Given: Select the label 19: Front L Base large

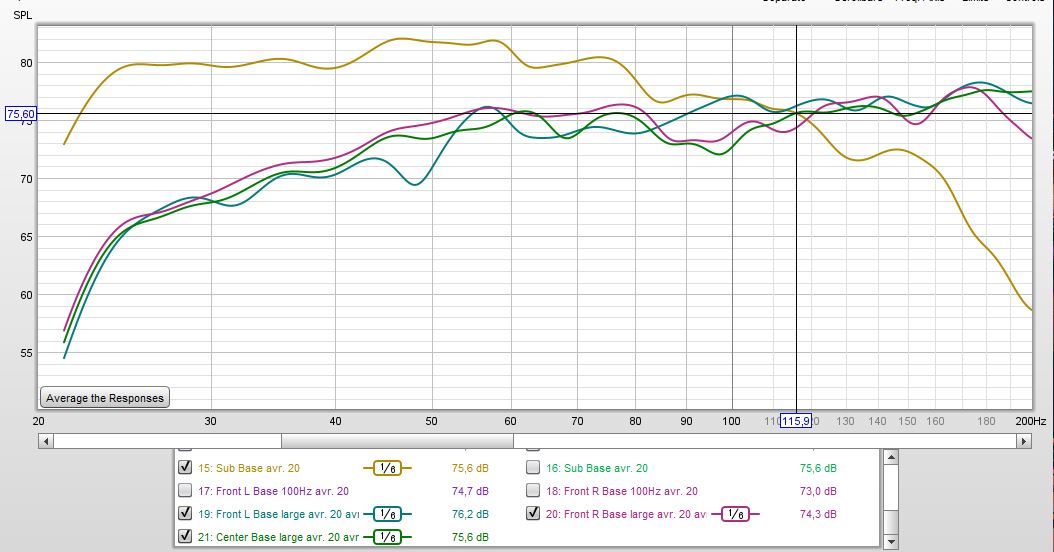Looking at the screenshot, I should tap(279, 514).
